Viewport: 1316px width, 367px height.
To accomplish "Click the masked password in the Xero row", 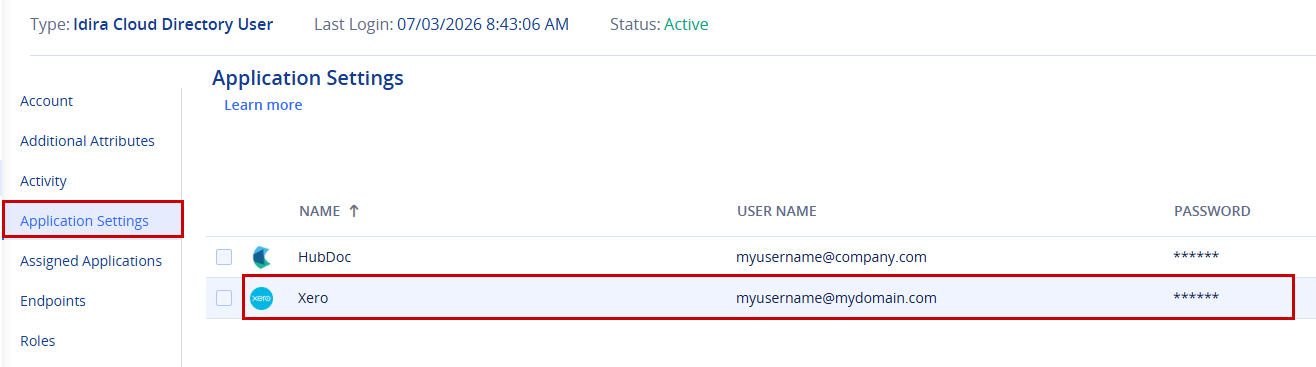I will pyautogui.click(x=1196, y=298).
